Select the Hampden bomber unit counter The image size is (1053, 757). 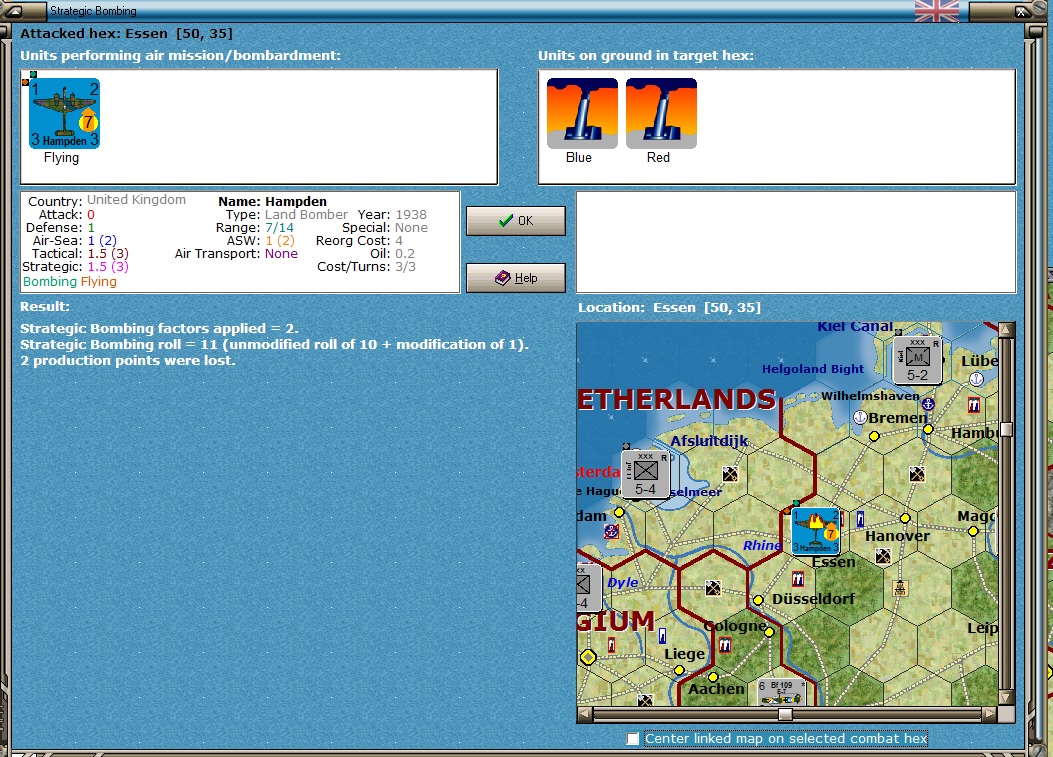64,113
